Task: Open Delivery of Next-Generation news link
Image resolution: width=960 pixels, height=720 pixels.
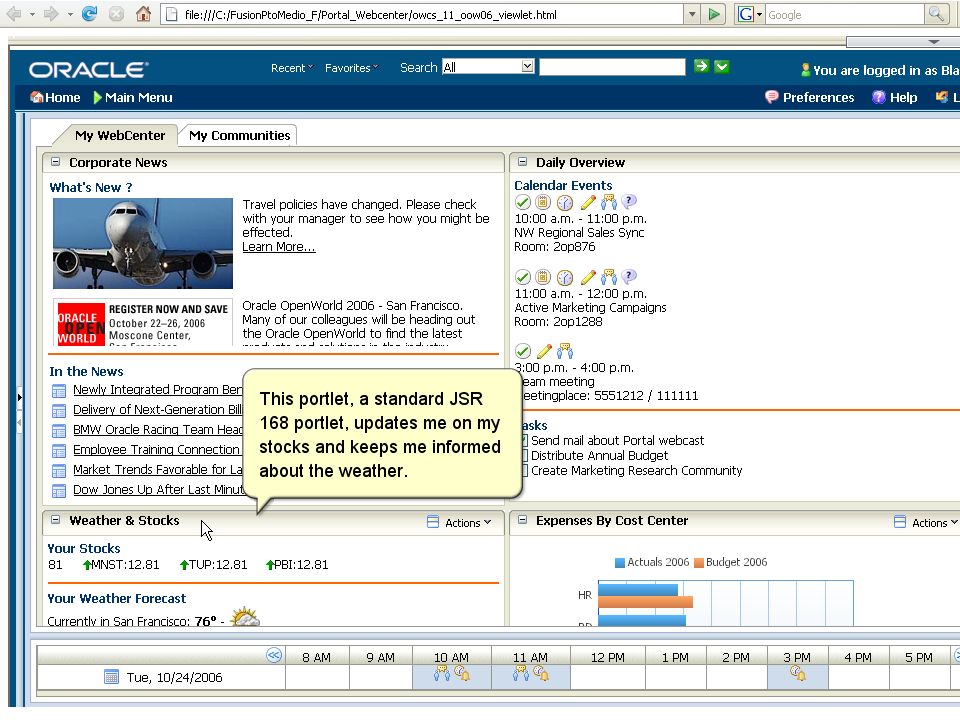Action: pos(157,410)
